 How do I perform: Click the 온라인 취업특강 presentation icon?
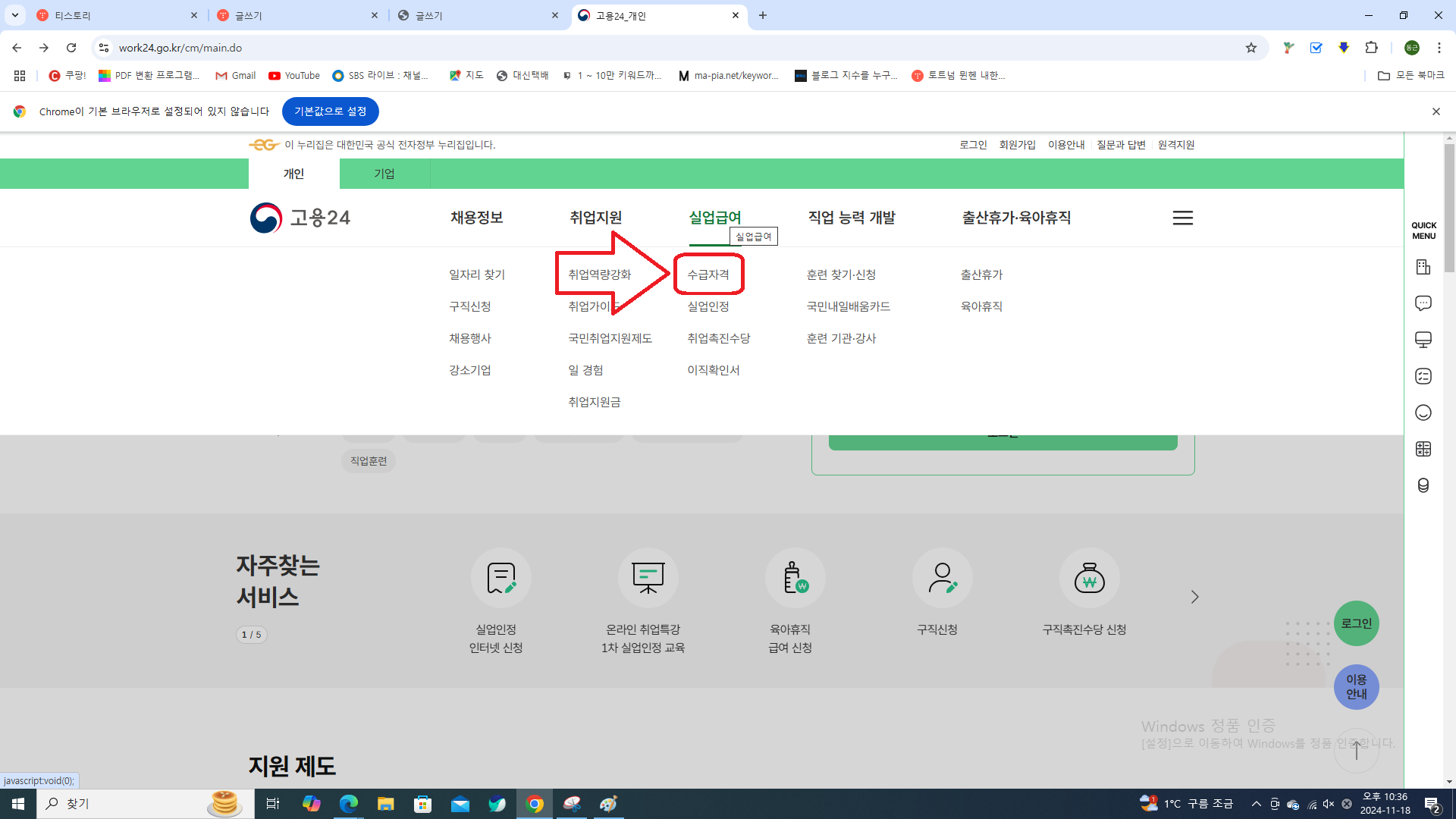648,578
